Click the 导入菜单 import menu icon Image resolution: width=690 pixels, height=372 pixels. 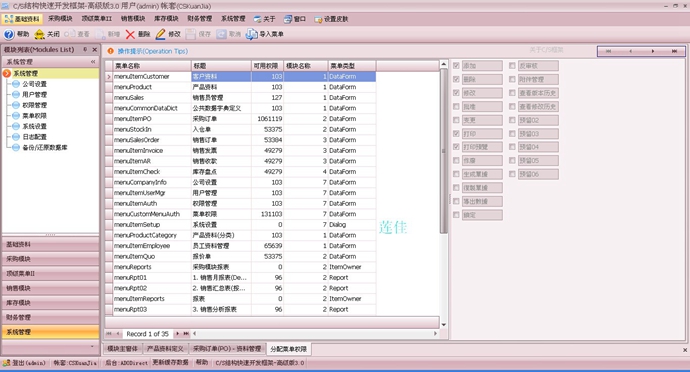point(251,34)
